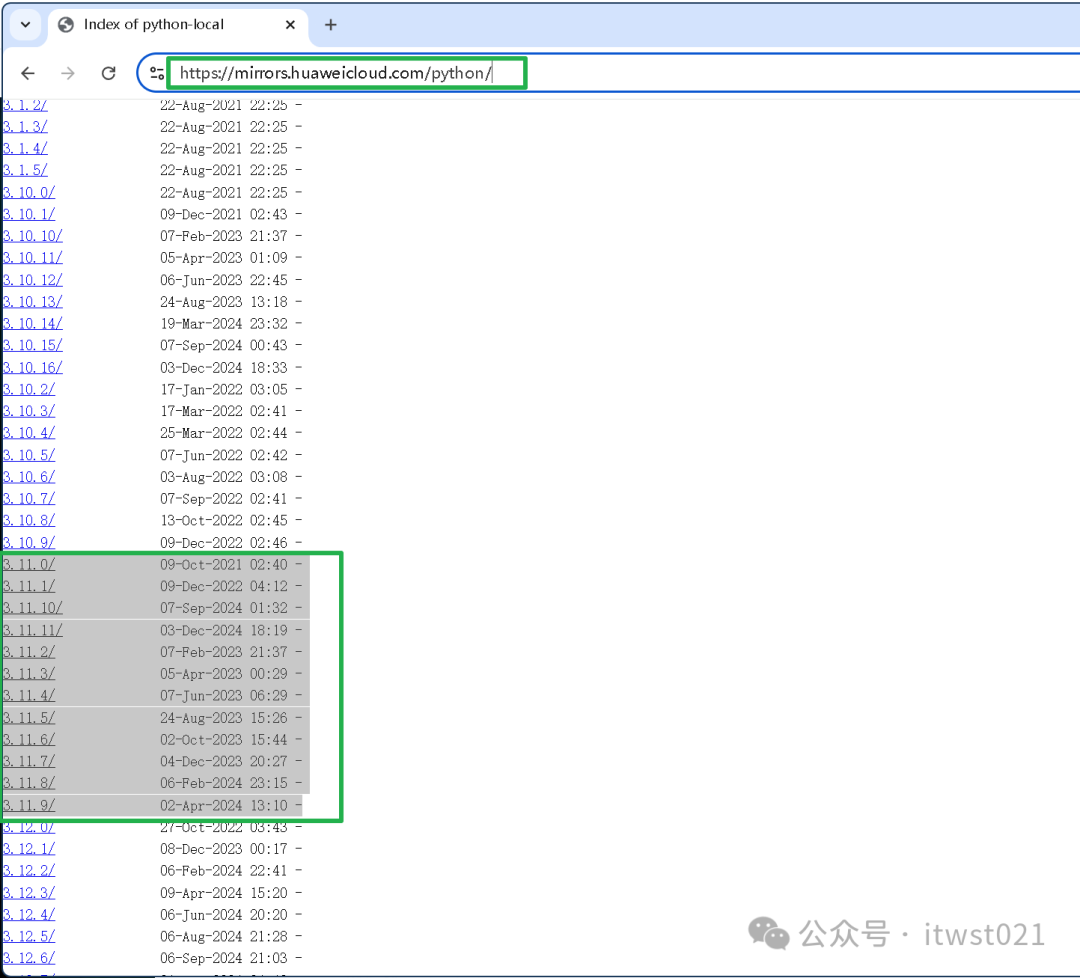Open the 3.10.1/ directory link
The image size is (1080, 978).
pos(29,214)
